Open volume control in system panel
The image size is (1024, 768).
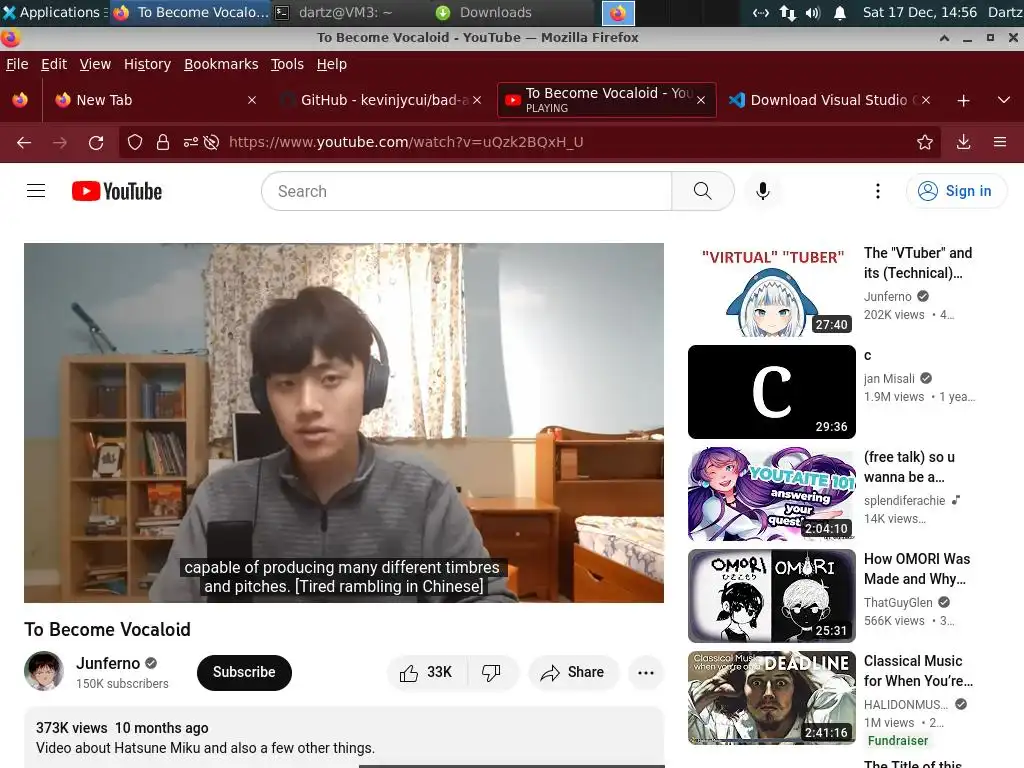(x=813, y=12)
